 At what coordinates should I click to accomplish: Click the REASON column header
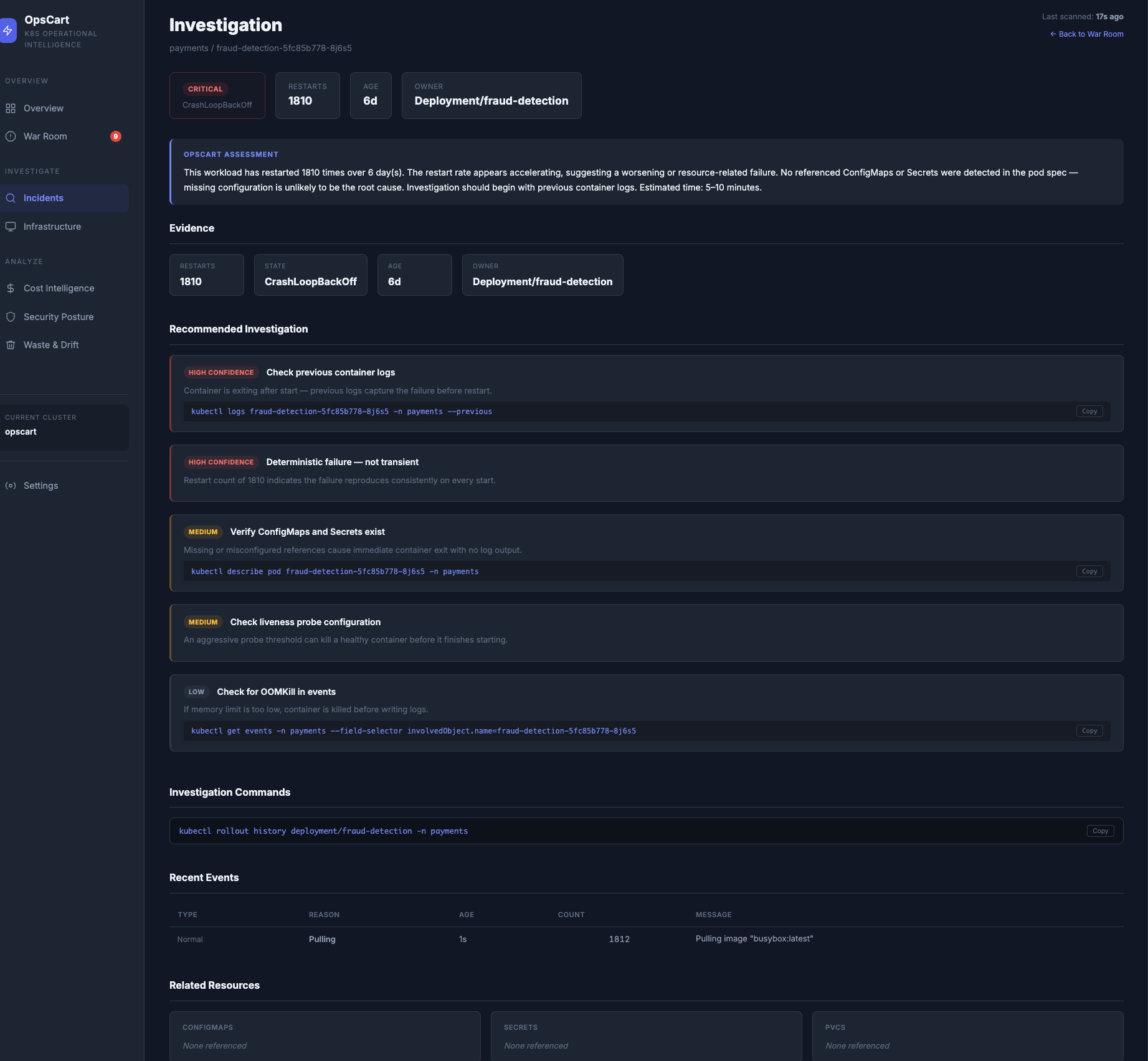(325, 915)
